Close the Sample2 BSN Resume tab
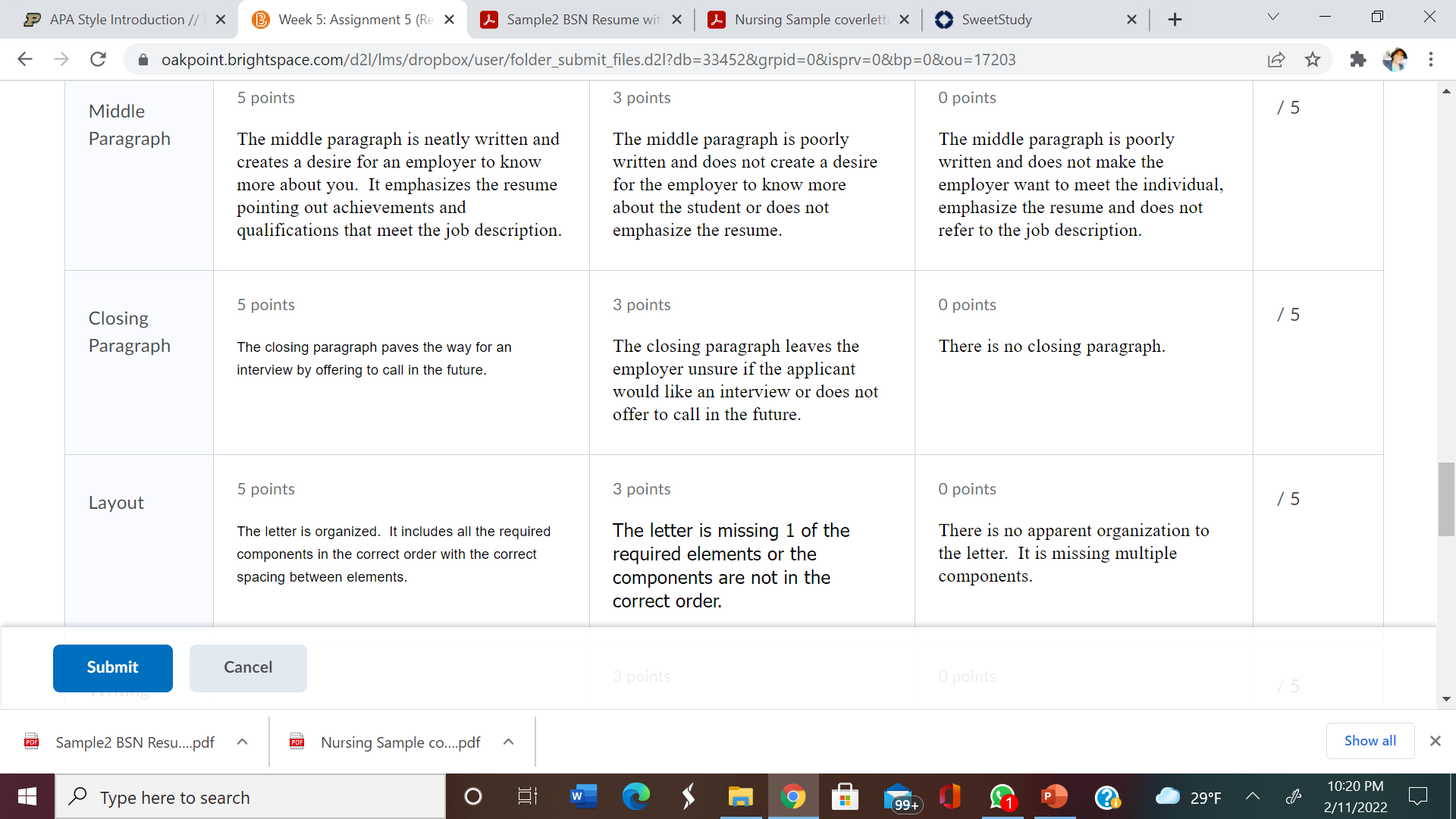The height and width of the screenshot is (819, 1456). point(677,20)
